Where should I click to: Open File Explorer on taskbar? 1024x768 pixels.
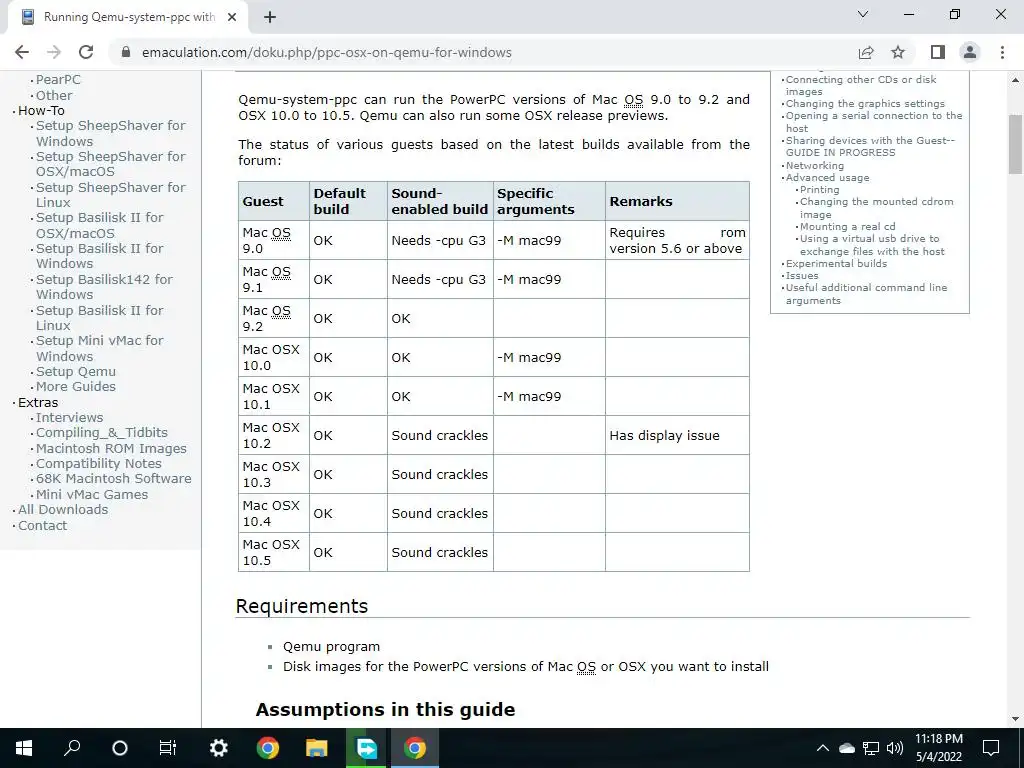tap(317, 748)
